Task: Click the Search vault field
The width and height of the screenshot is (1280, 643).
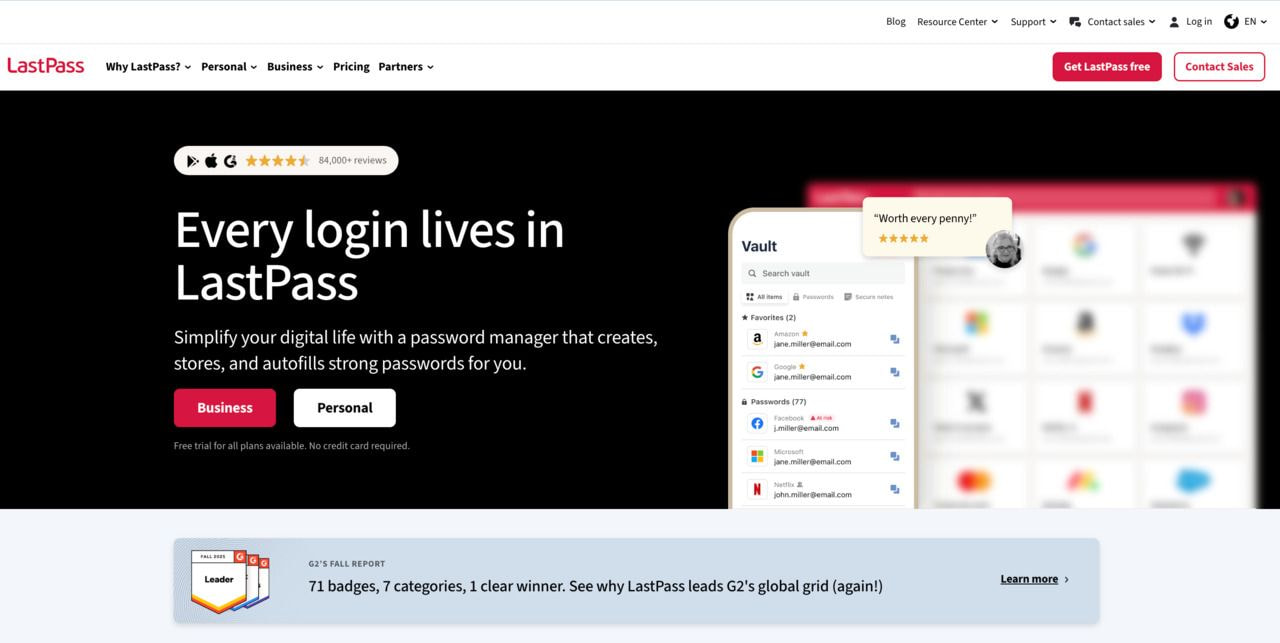Action: 825,273
